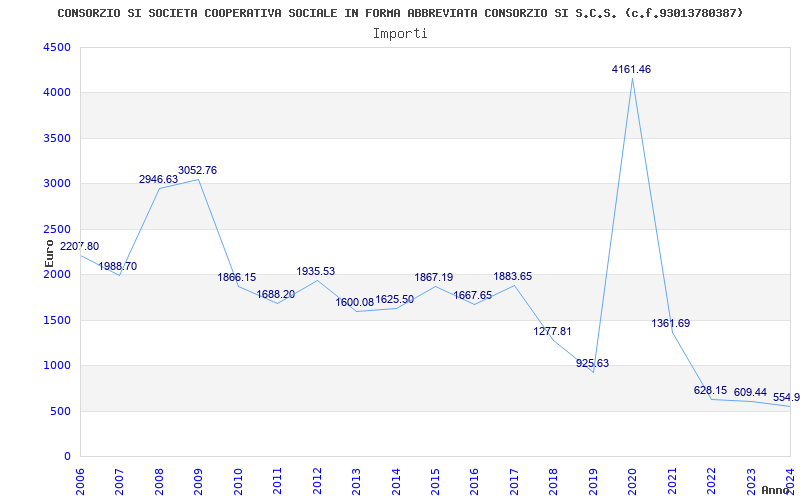Select the 1361.69 data label
This screenshot has height=500, width=800.
pos(670,323)
